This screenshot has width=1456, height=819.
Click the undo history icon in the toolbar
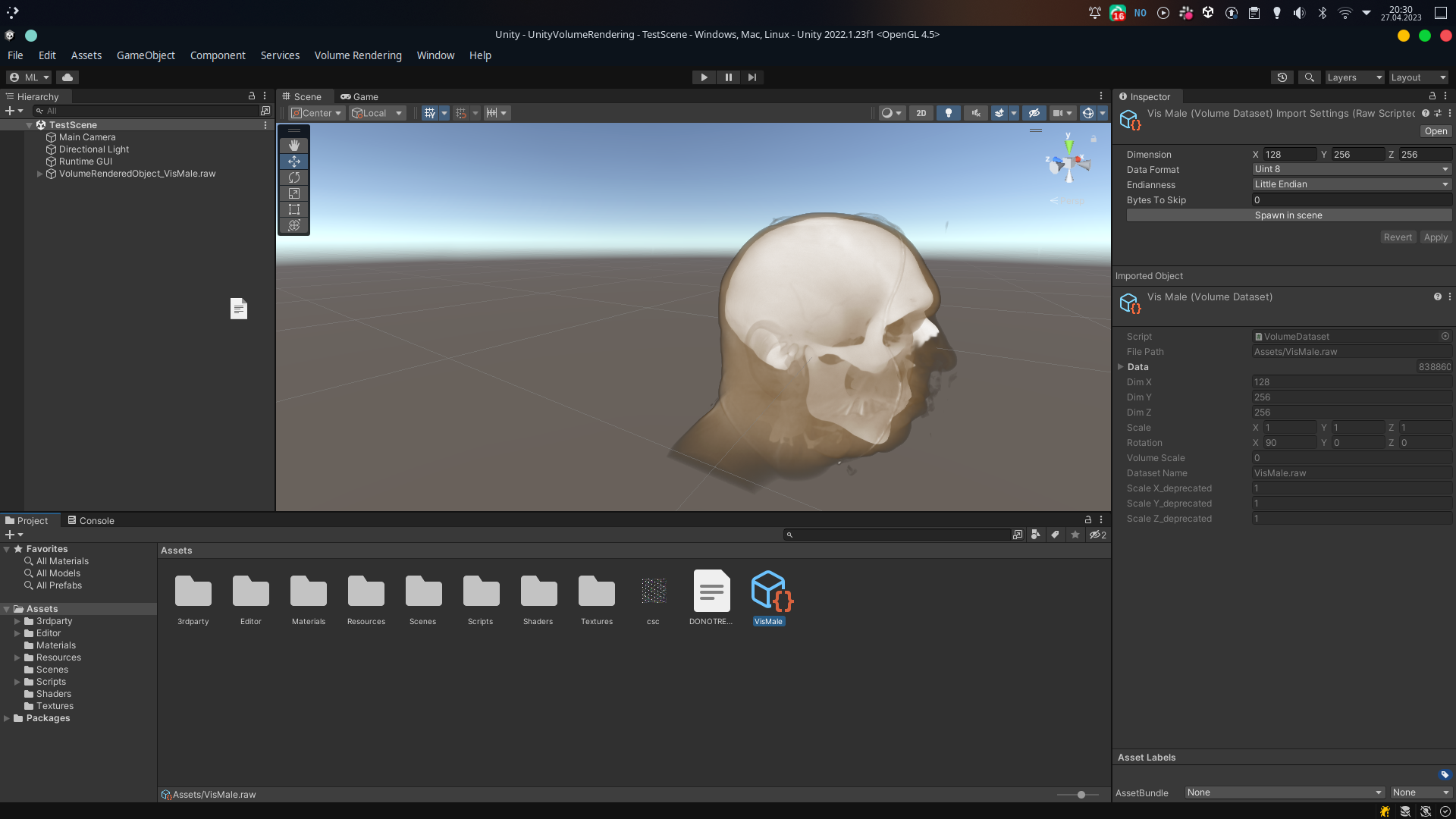(1282, 77)
